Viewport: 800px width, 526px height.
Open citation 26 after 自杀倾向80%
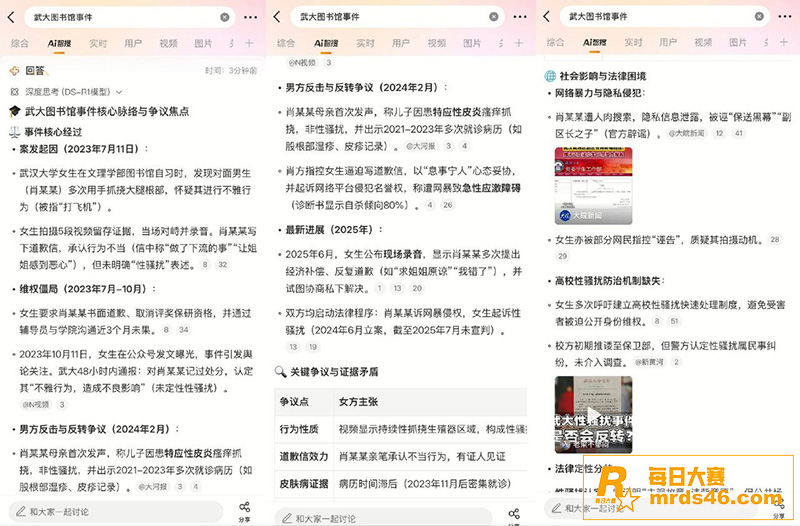pos(447,205)
